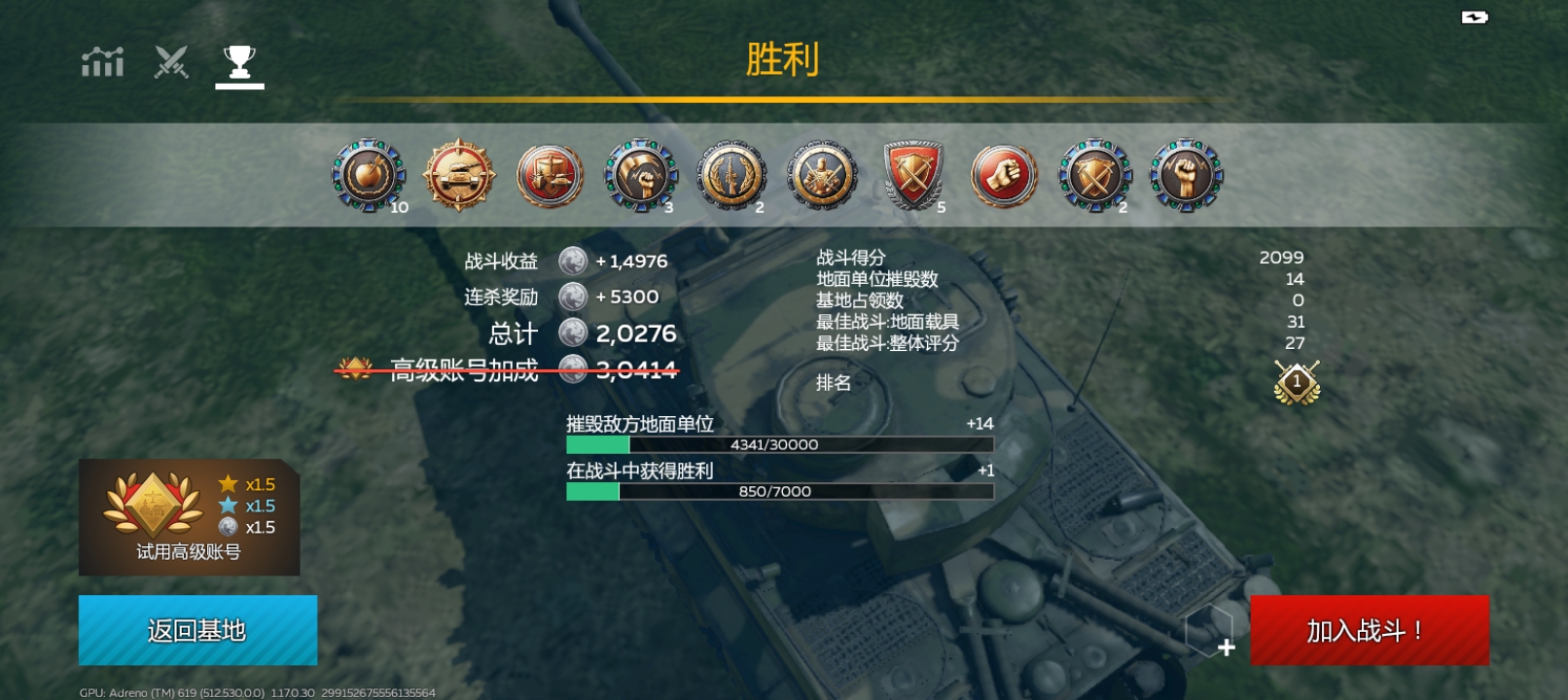Click the crossed swords shield medal with count 2
Viewport: 1568px width, 700px height.
[1095, 176]
